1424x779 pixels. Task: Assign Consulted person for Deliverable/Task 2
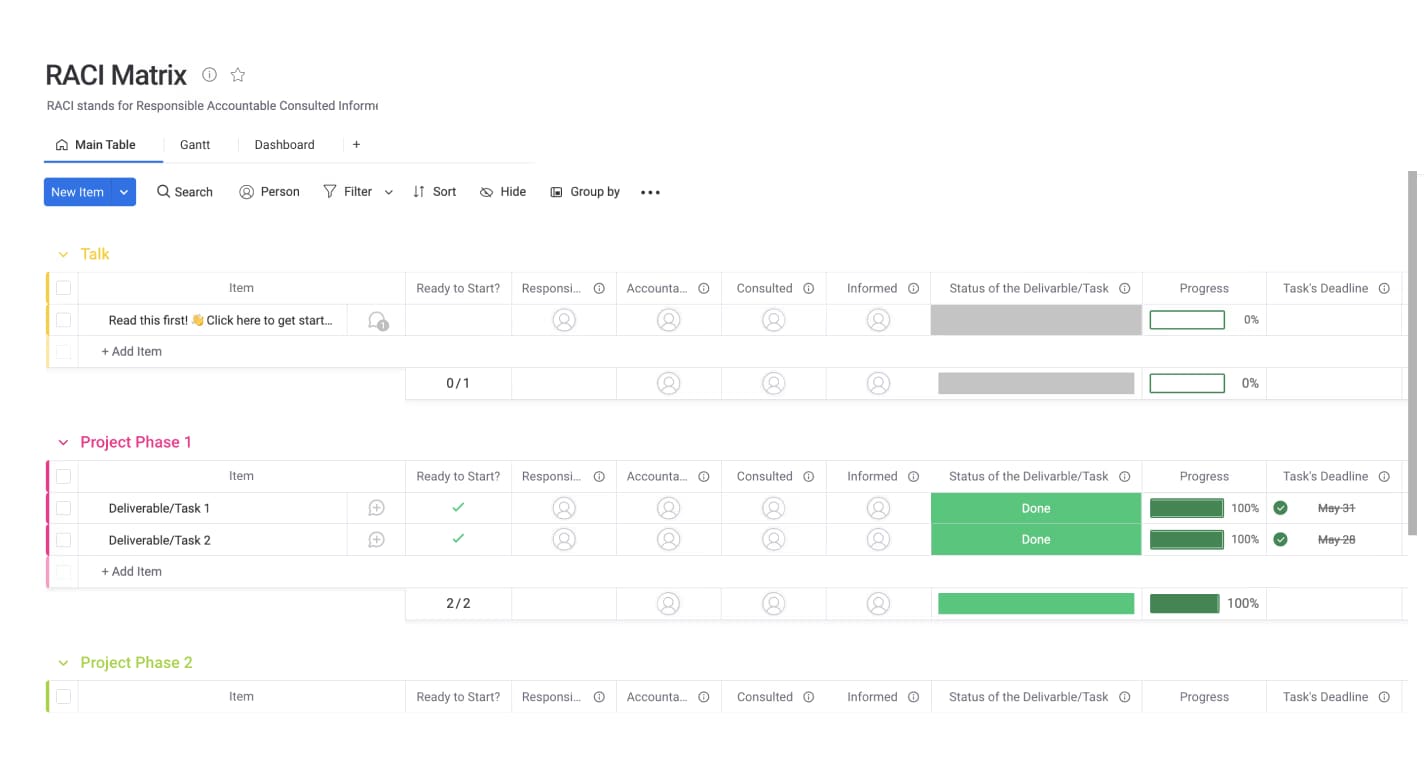[773, 540]
